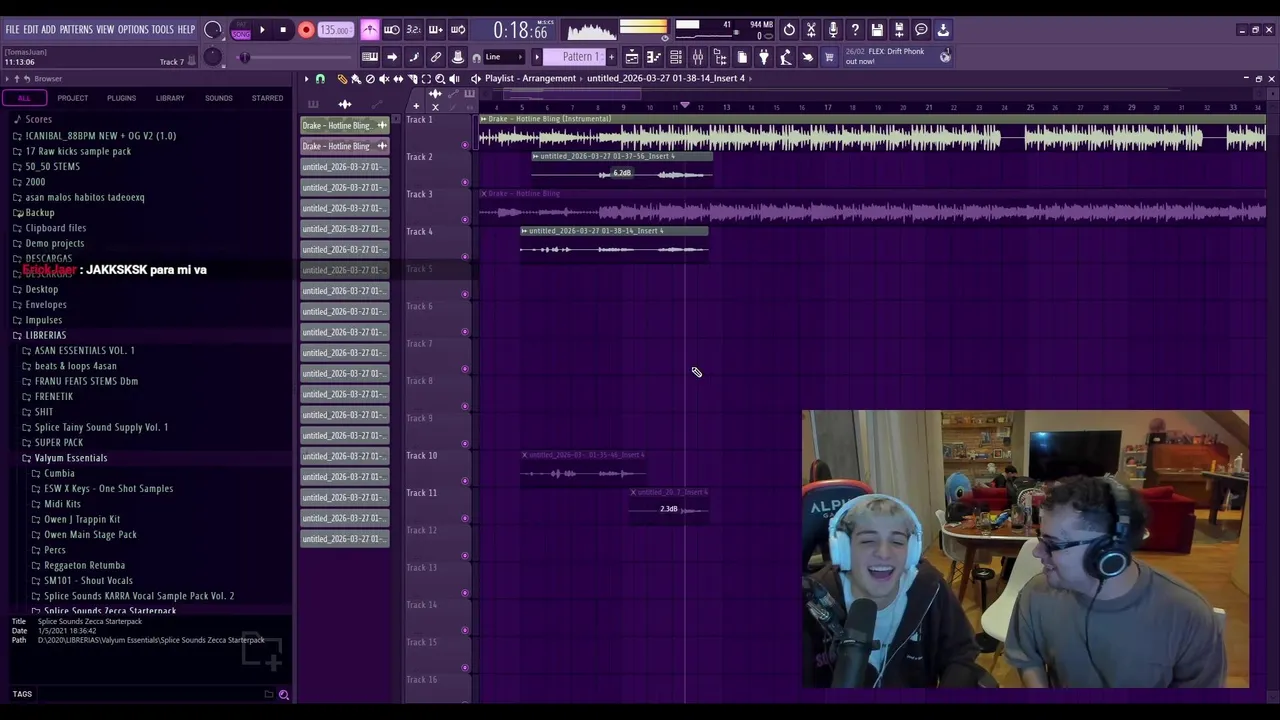Open the one-click audio recording microphone icon
Screen dimensions: 1280x720
pos(833,30)
